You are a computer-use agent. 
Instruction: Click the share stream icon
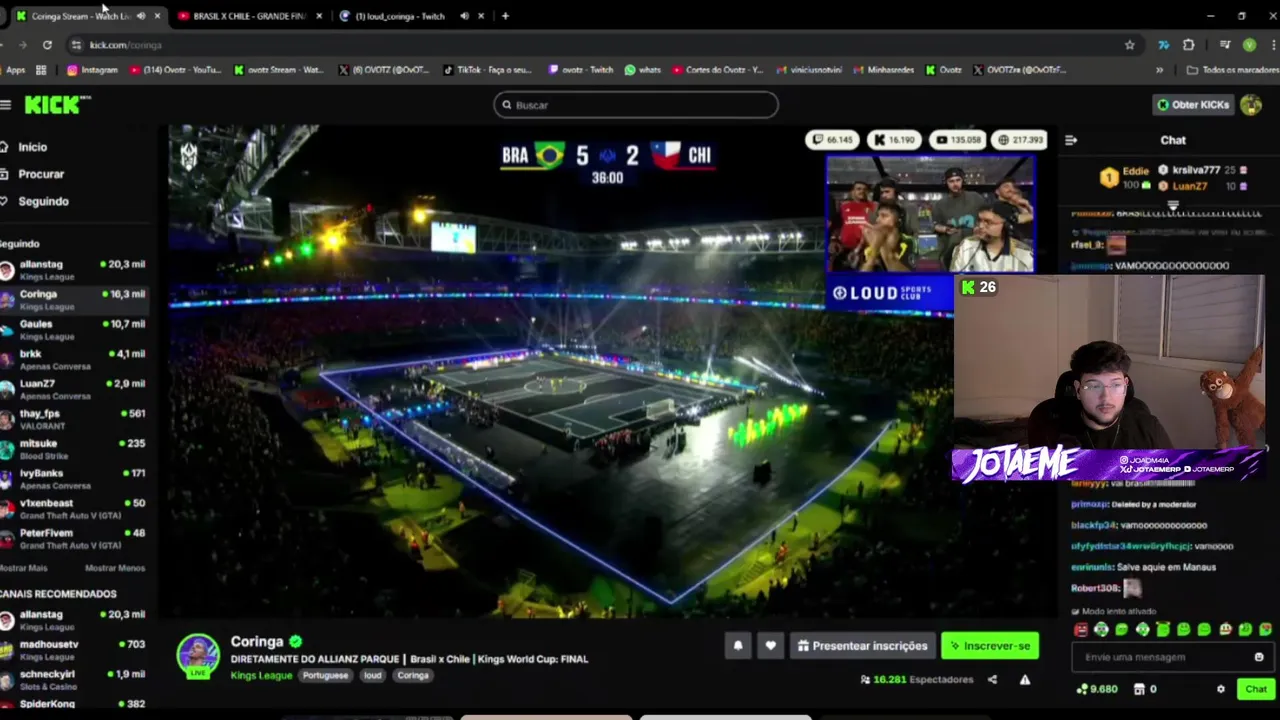[x=992, y=680]
